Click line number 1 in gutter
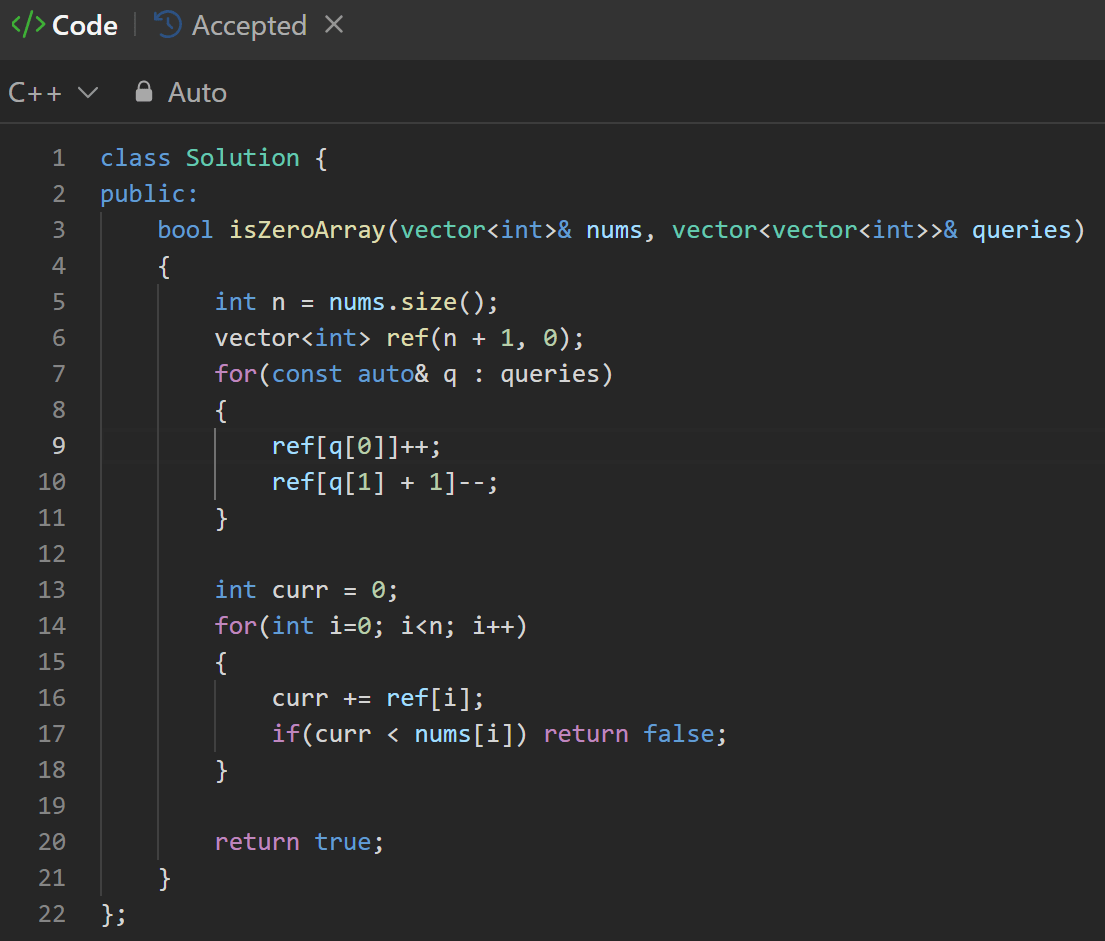Viewport: 1105px width, 941px height. [58, 158]
